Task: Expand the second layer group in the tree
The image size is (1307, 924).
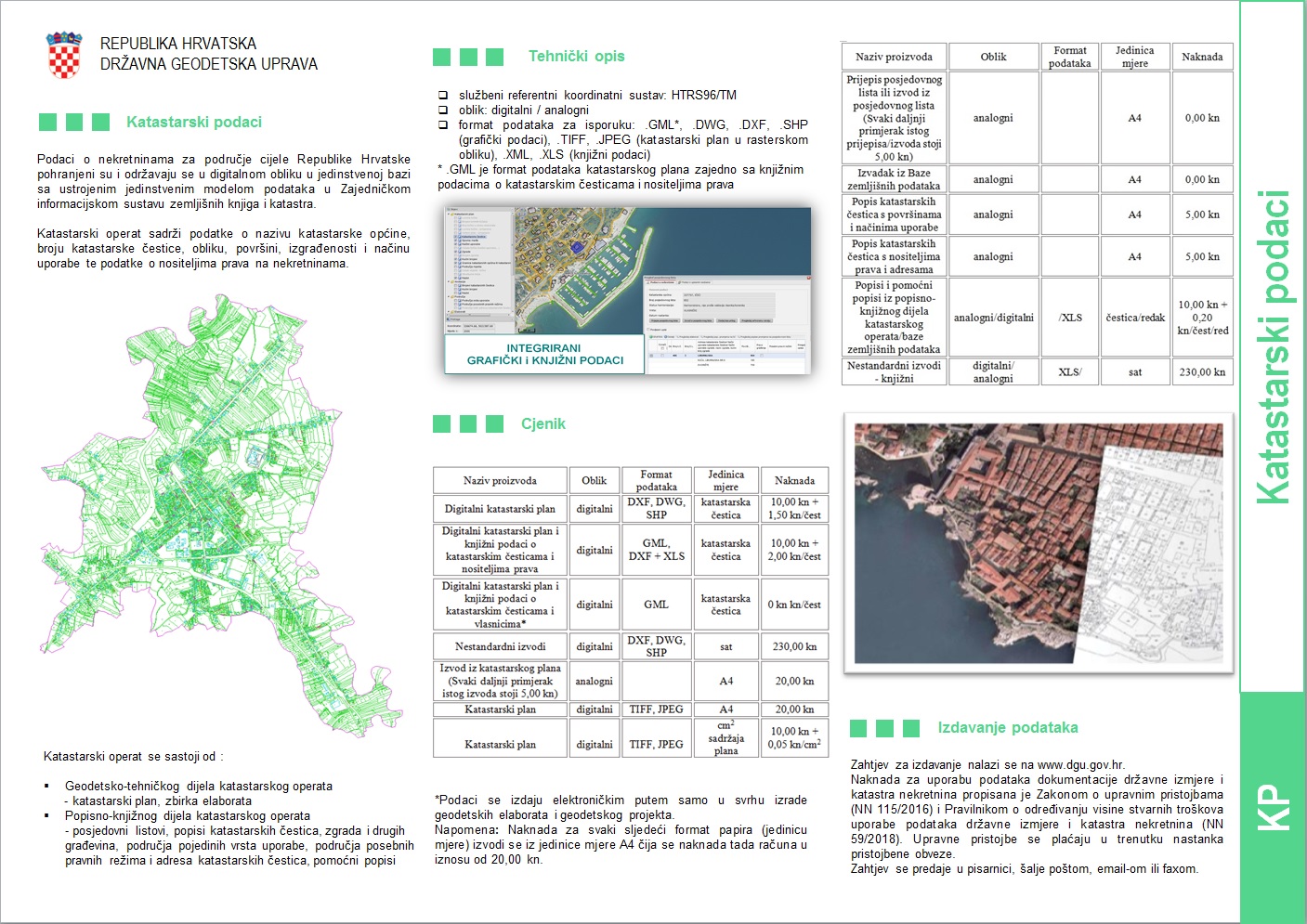Action: pos(450,280)
